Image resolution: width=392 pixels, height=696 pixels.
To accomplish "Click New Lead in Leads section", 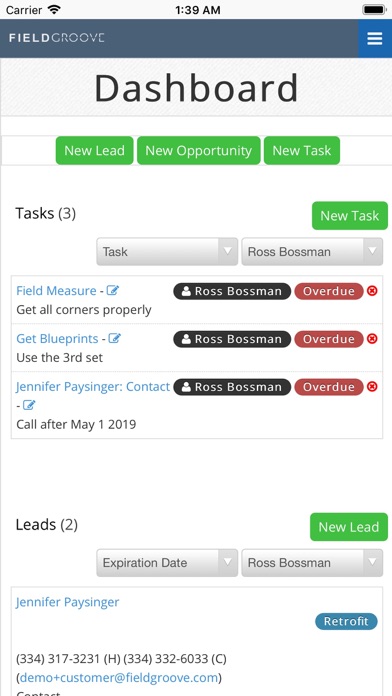I will [x=349, y=527].
